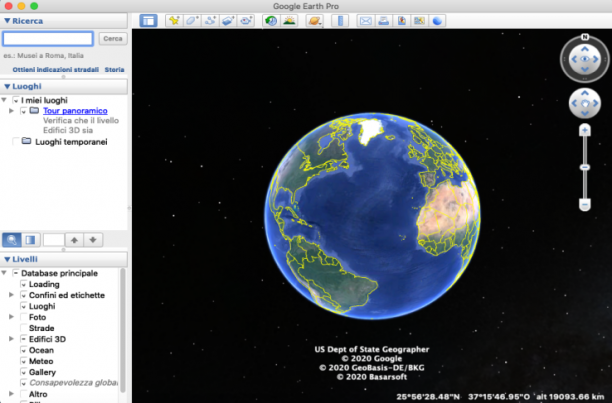Viewport: 612px width, 403px height.
Task: Hide the sidebar with toolbar toggle
Action: pyautogui.click(x=148, y=21)
